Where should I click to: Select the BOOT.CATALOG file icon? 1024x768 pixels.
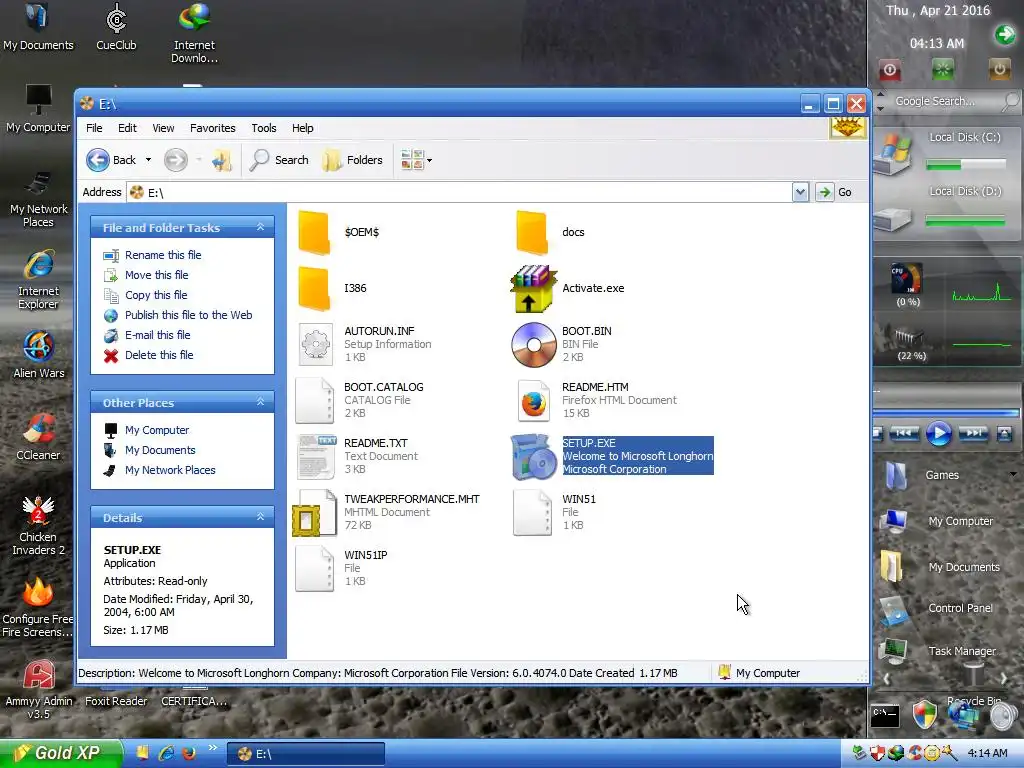(314, 400)
